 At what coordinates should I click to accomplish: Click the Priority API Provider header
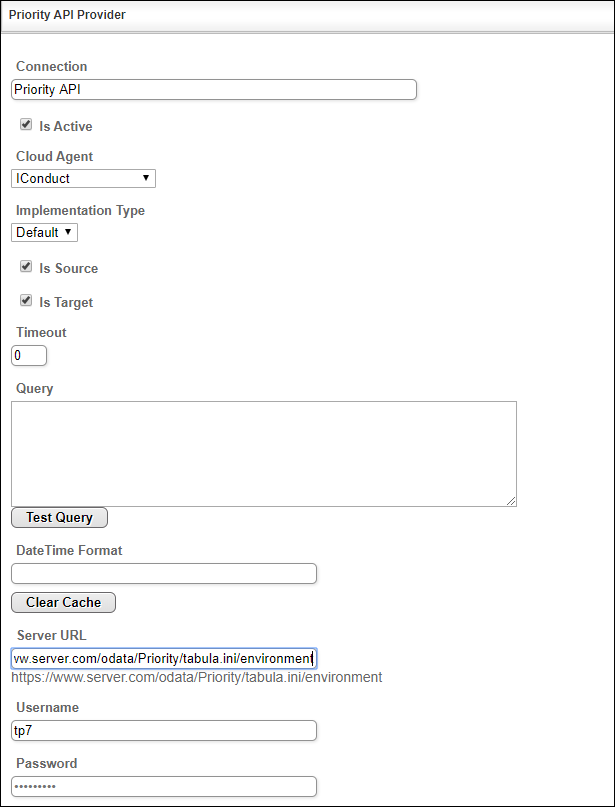point(67,15)
